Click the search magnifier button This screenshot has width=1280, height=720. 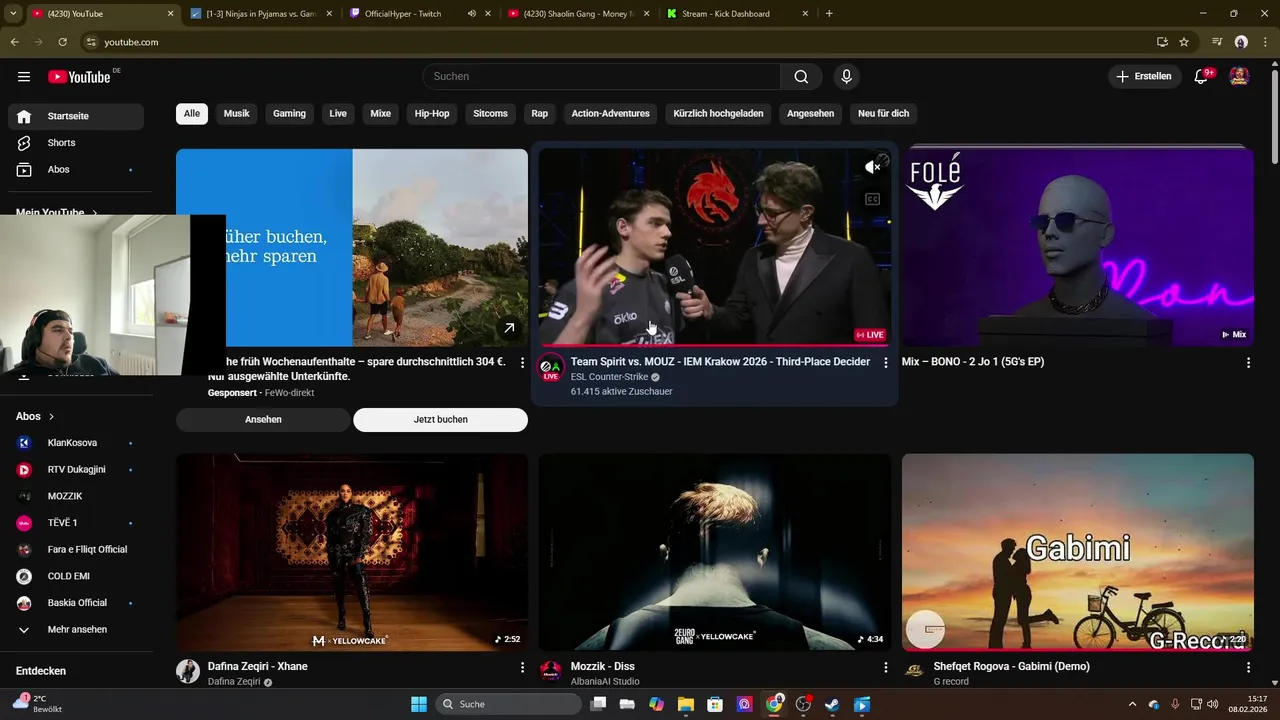click(801, 77)
